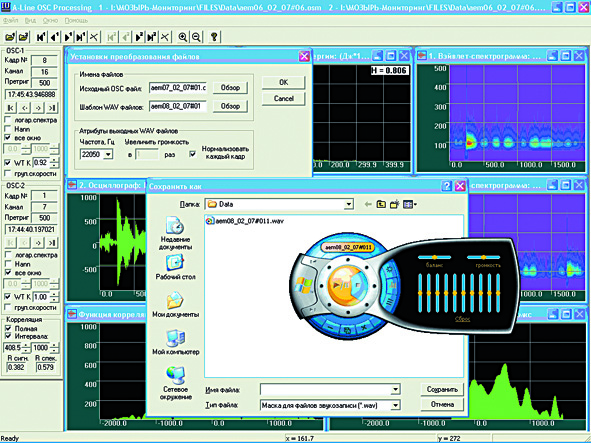Enable OSC-1 Hann window checkbox

[8, 129]
